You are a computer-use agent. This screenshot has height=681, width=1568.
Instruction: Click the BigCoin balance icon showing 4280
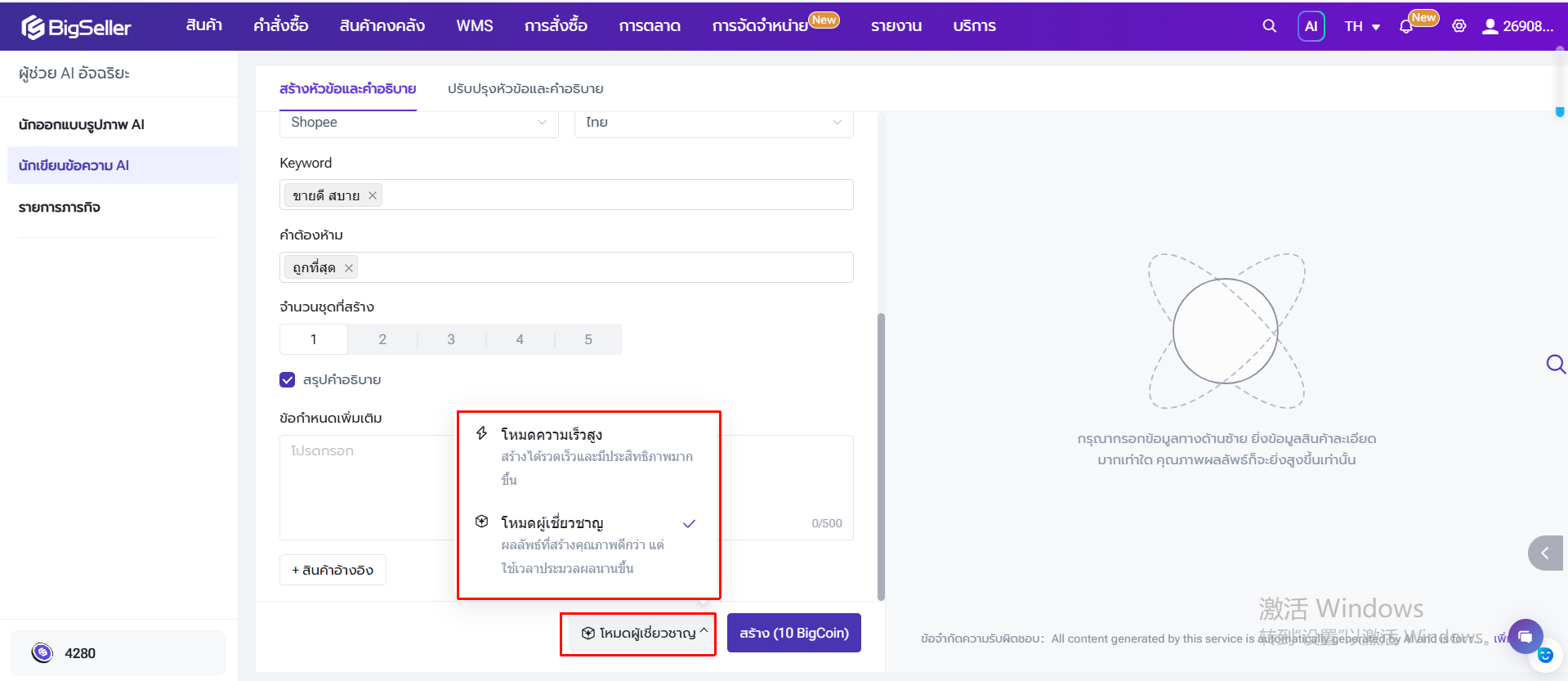[42, 652]
